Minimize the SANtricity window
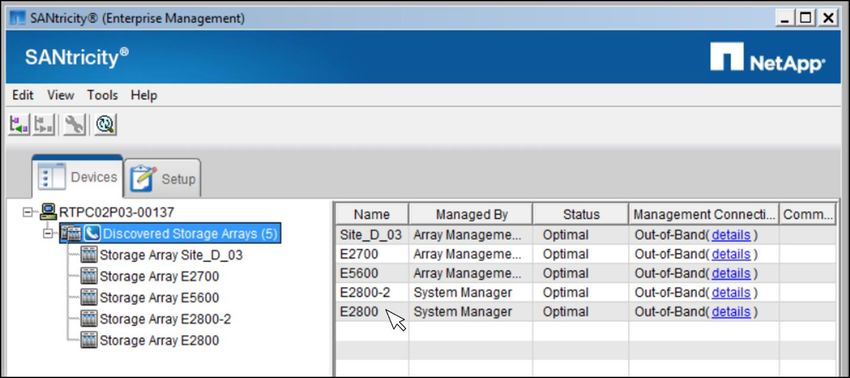850x378 pixels. (784, 18)
